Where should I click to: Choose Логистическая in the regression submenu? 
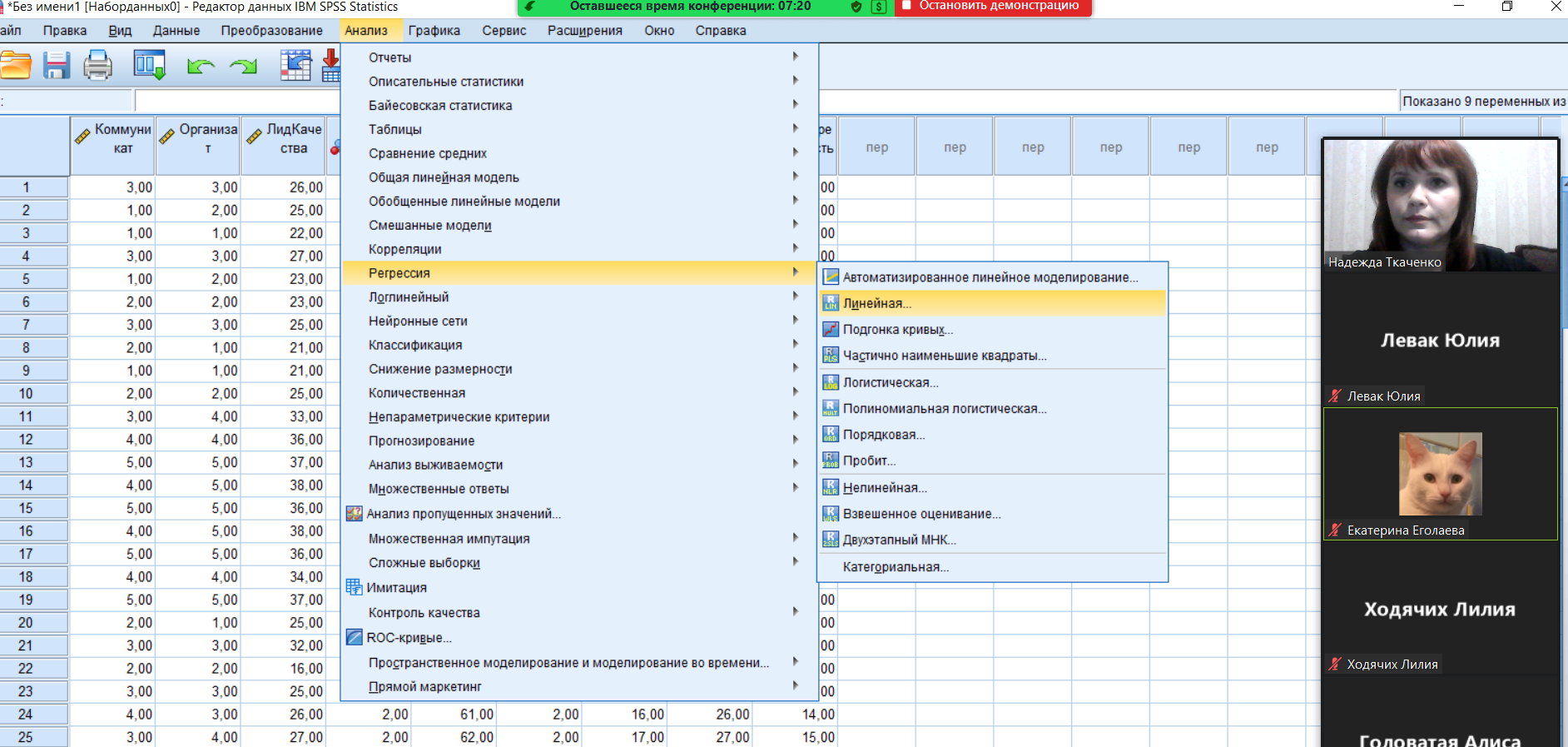point(890,382)
